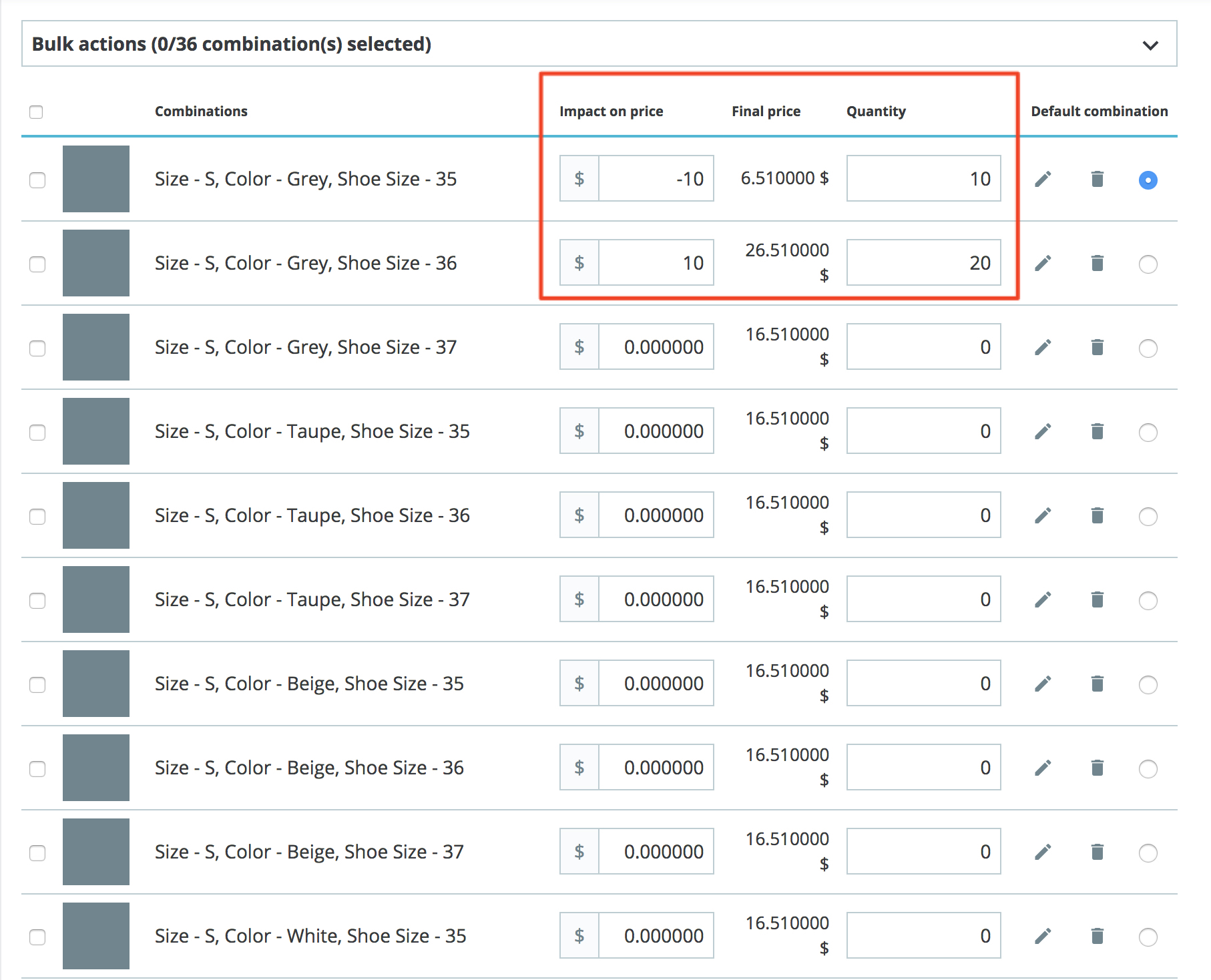The width and height of the screenshot is (1211, 980).
Task: Edit the White Shoe Size 35 combination
Action: 1043,936
